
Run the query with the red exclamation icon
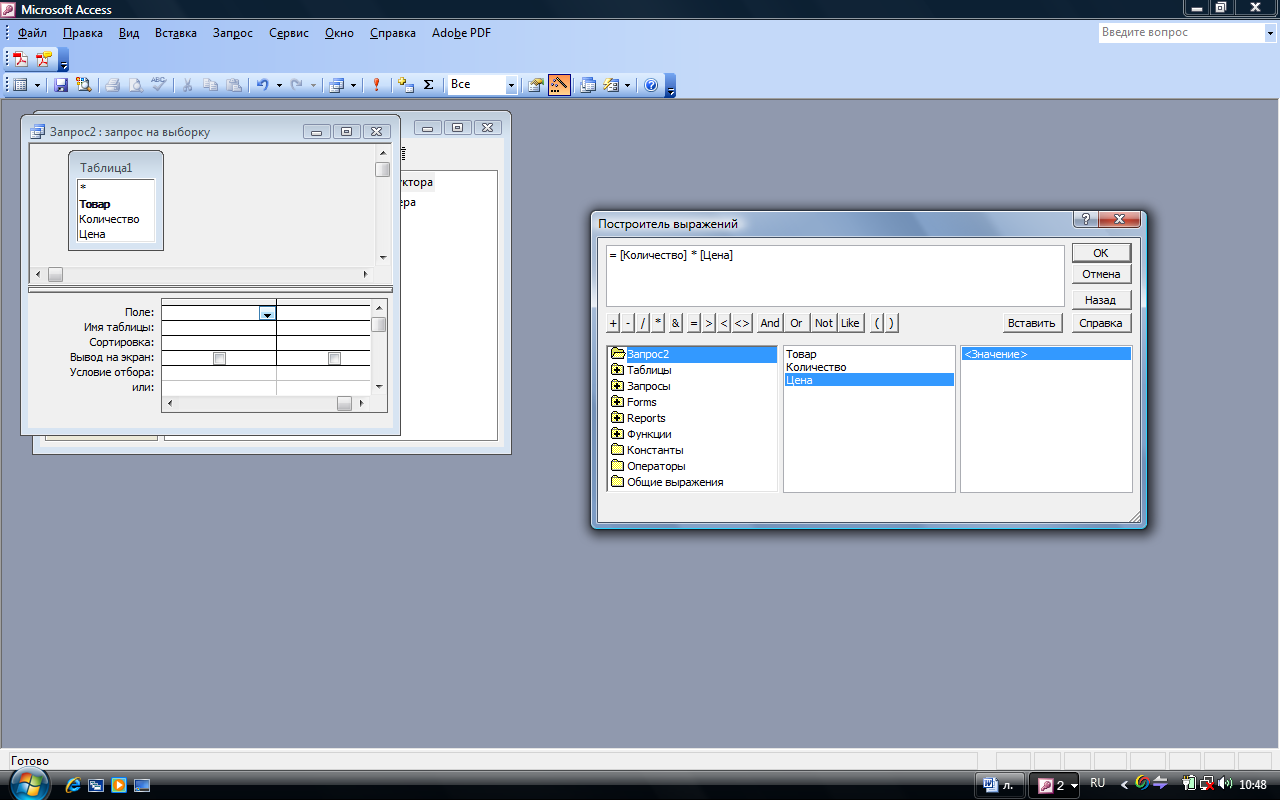376,85
